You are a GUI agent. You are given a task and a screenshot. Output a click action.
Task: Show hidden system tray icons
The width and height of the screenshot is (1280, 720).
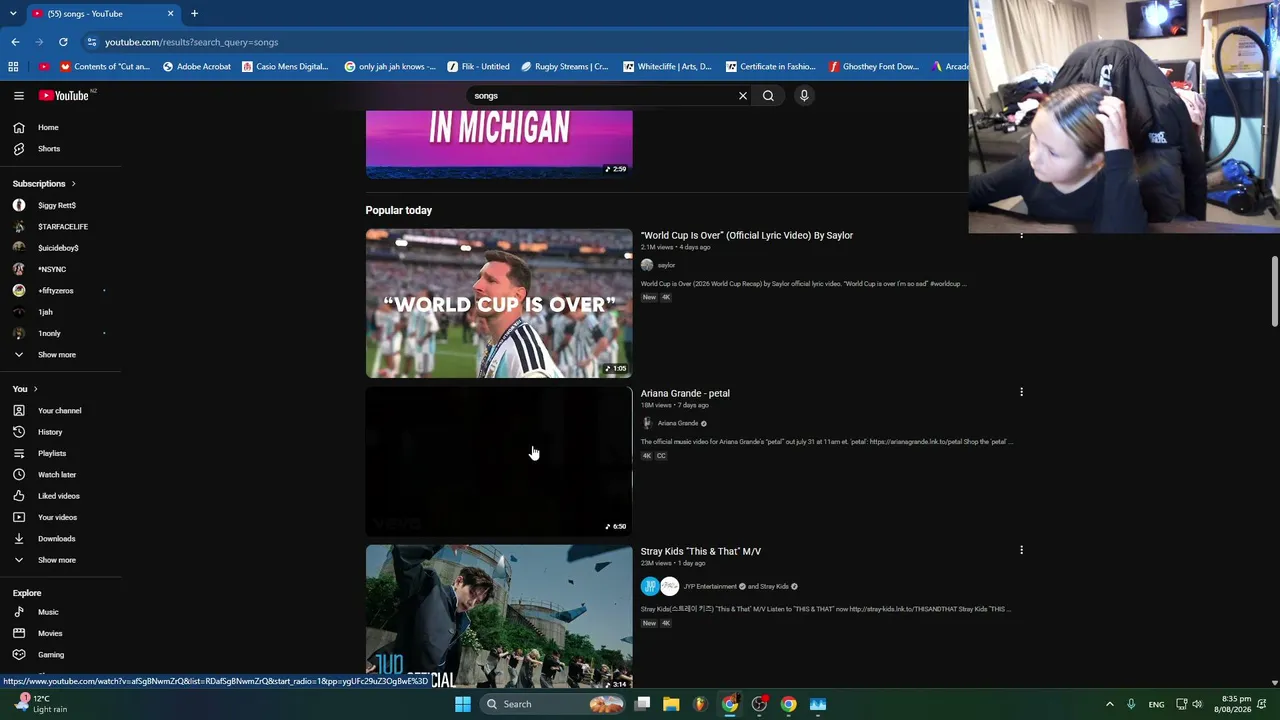(1109, 704)
